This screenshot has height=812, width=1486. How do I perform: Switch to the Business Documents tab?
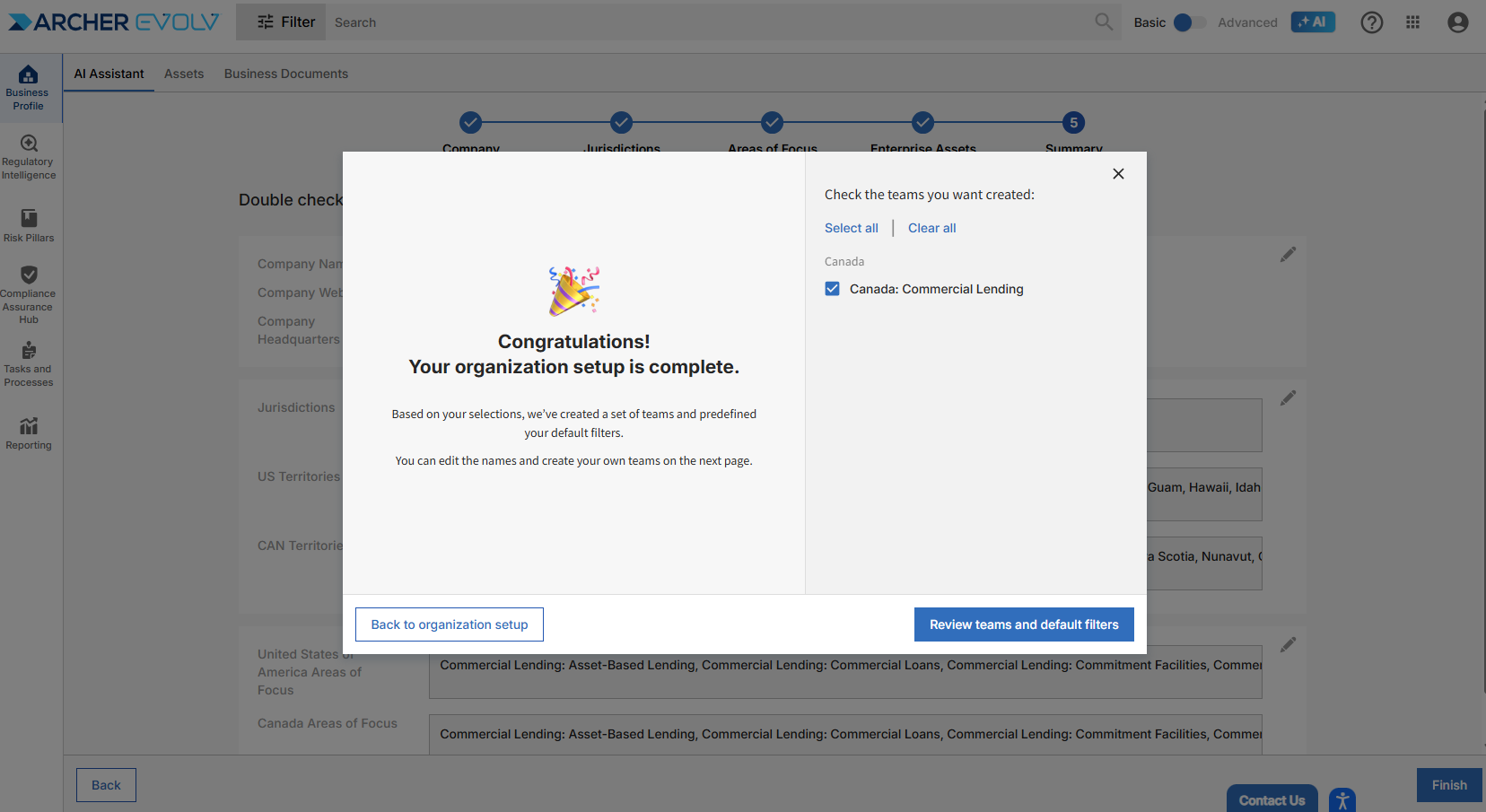pyautogui.click(x=286, y=74)
